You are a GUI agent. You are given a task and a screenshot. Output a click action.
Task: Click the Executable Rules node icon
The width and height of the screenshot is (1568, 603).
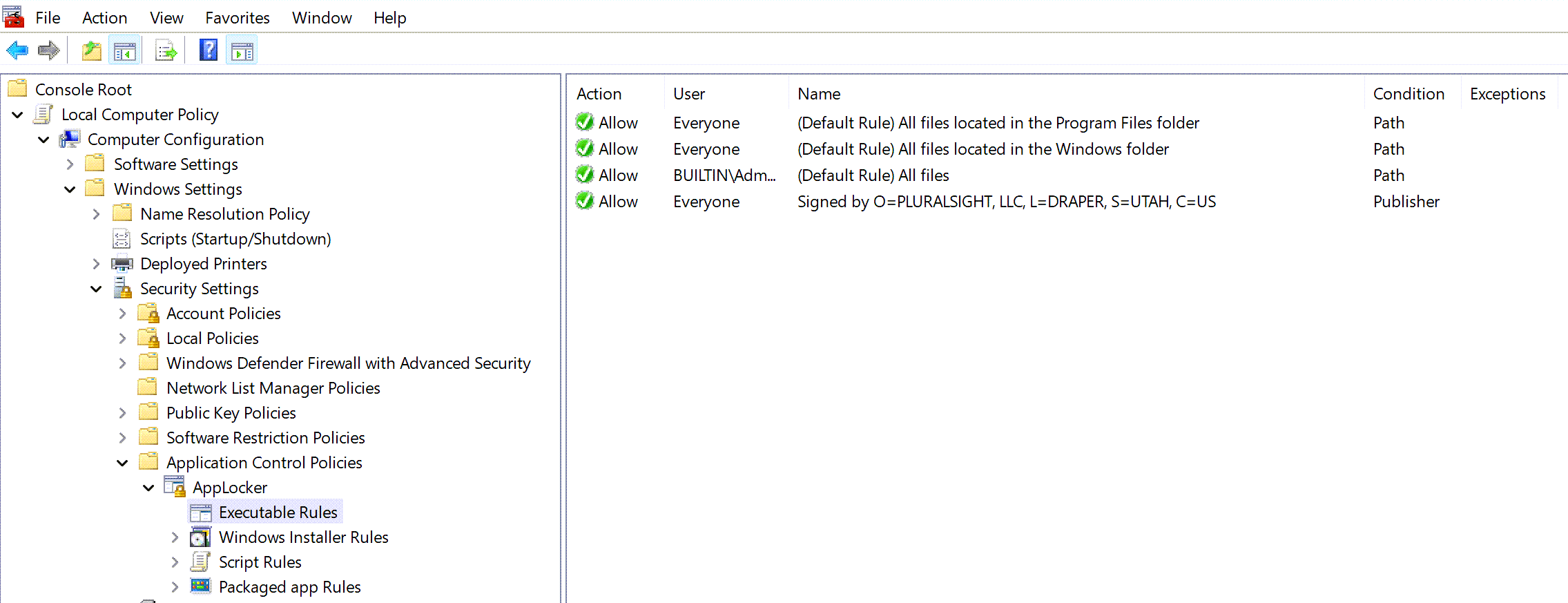pos(201,512)
